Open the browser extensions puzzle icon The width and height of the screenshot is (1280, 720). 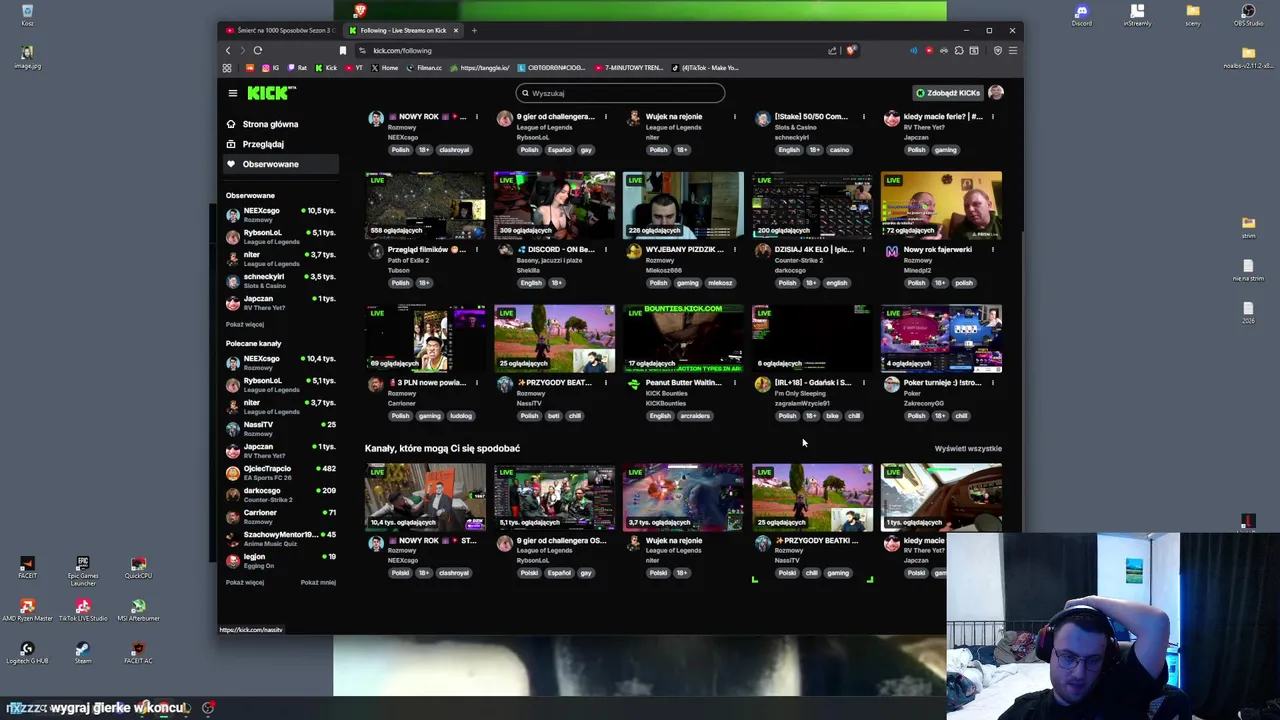coord(959,50)
